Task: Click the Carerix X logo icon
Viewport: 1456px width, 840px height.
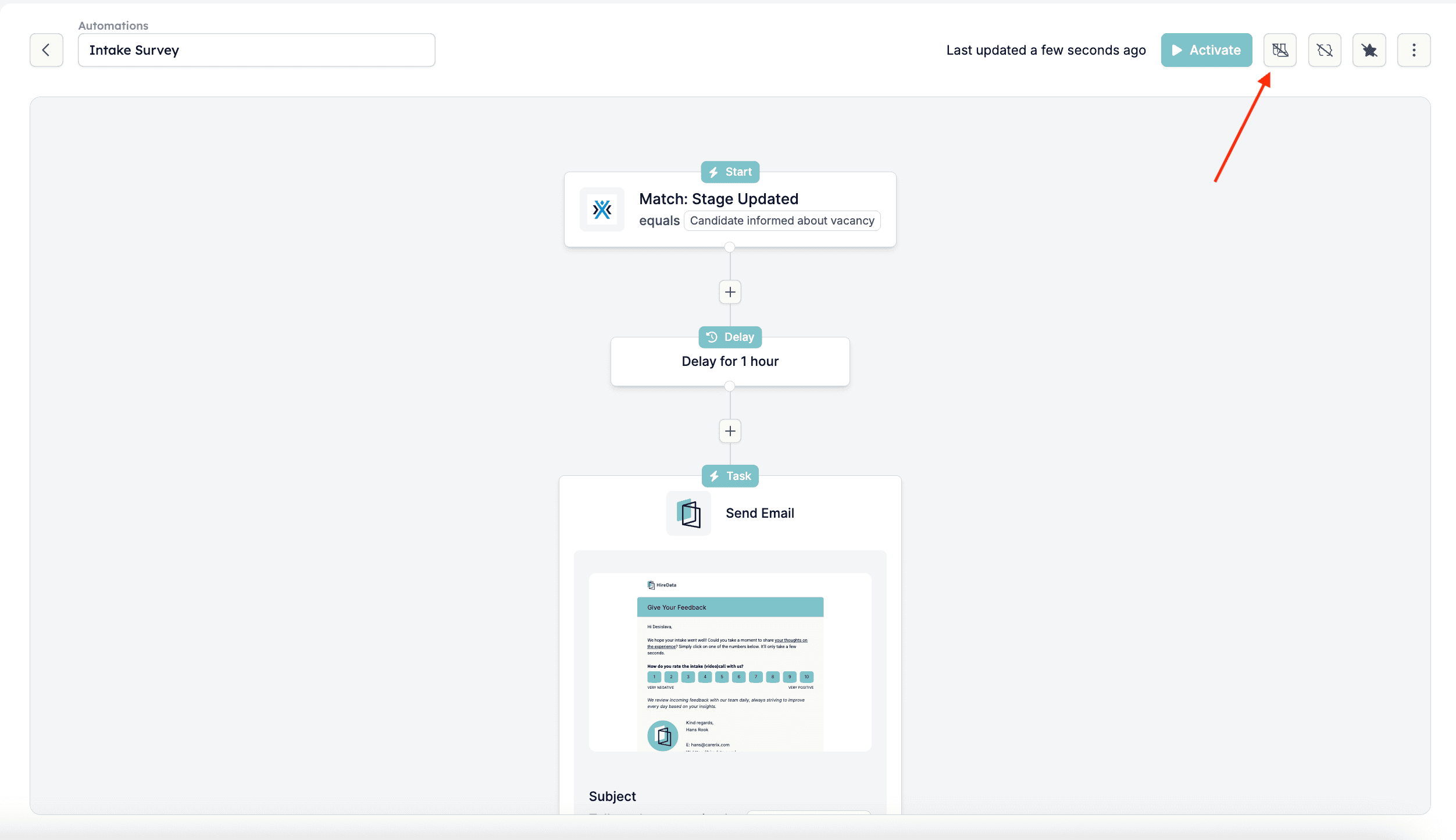Action: (602, 209)
